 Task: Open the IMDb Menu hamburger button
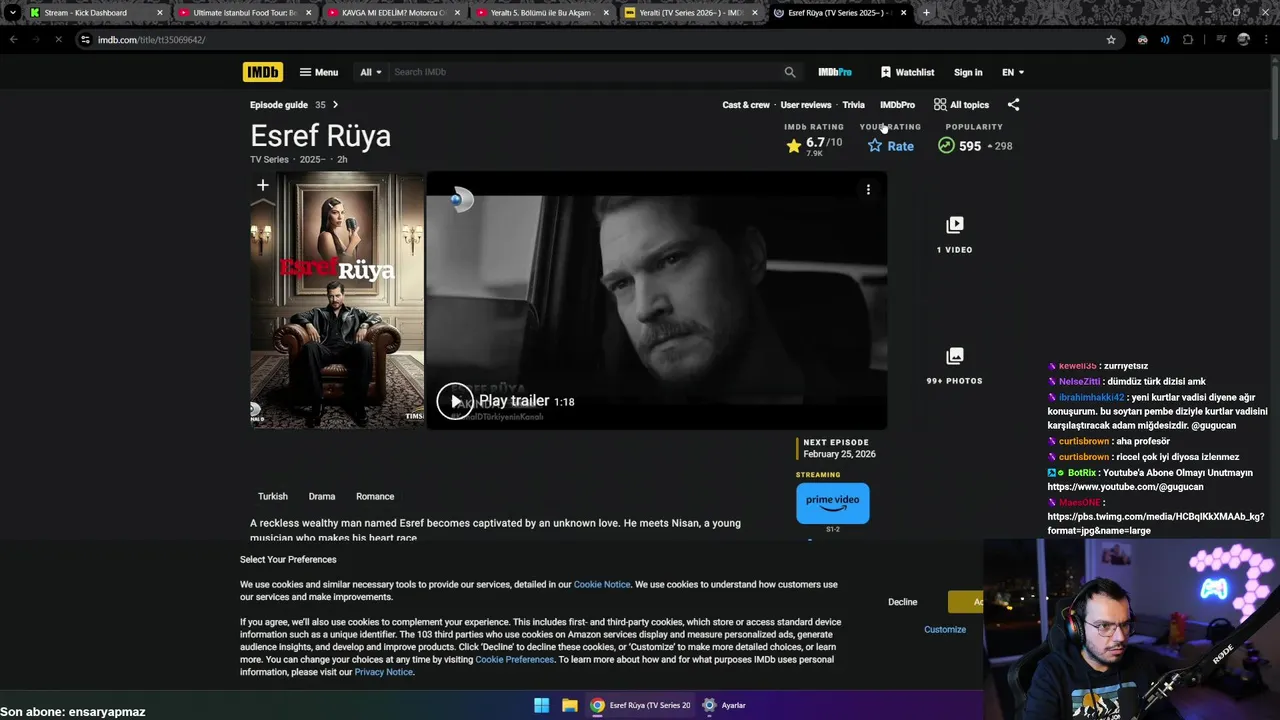coord(319,72)
